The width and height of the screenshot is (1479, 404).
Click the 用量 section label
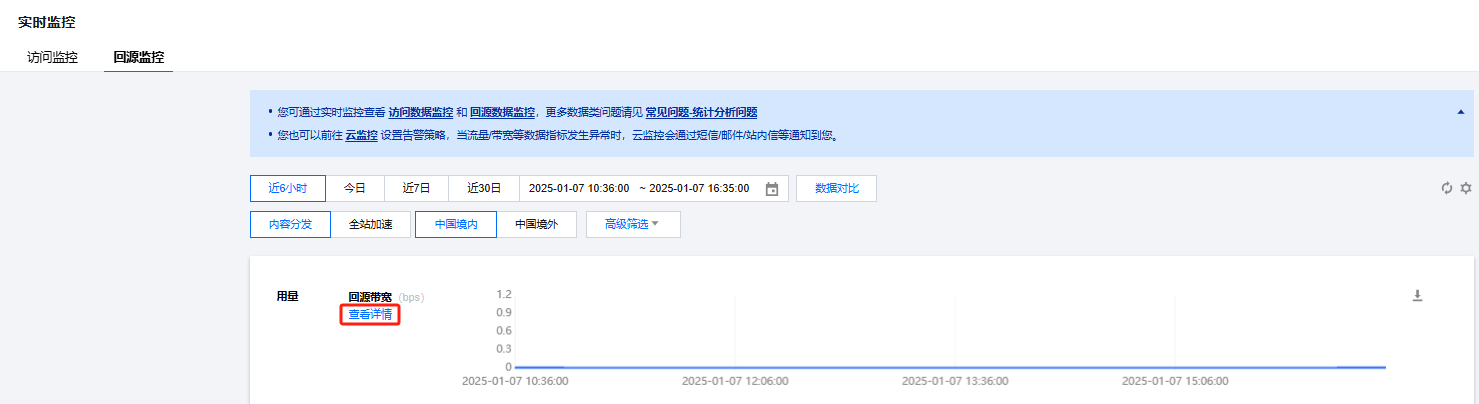[287, 296]
